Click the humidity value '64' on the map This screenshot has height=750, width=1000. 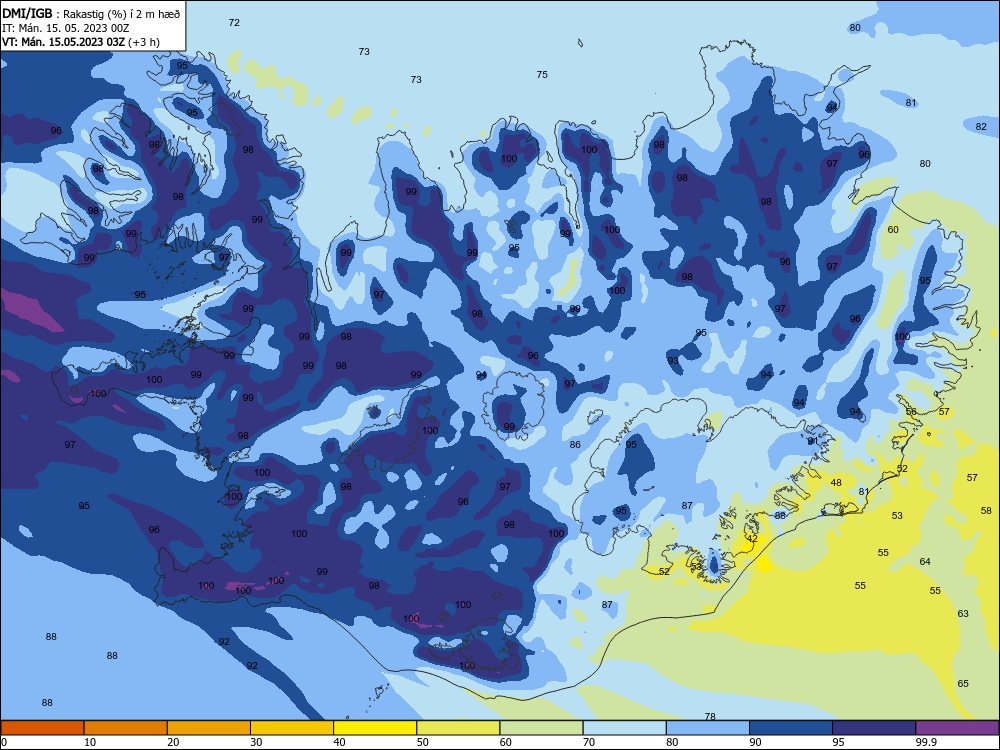pos(925,562)
